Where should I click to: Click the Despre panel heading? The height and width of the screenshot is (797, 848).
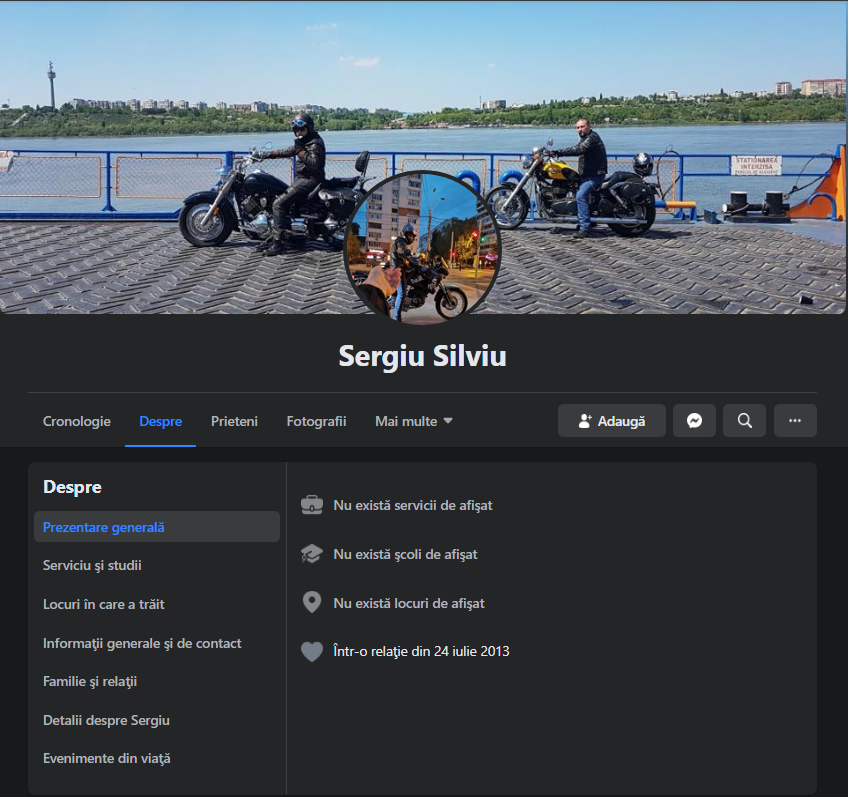click(x=72, y=487)
